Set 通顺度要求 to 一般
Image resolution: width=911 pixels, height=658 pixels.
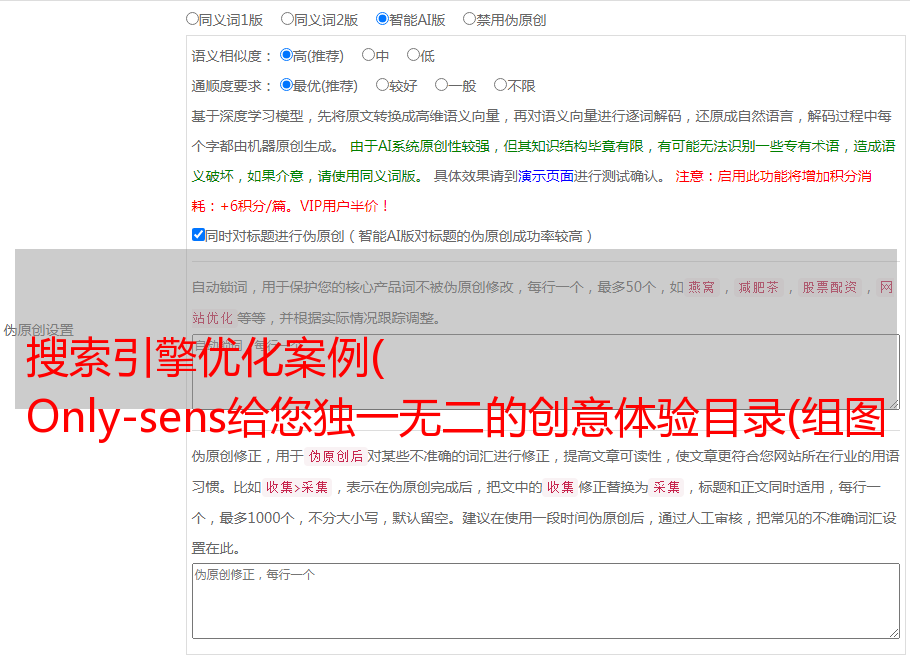[442, 85]
